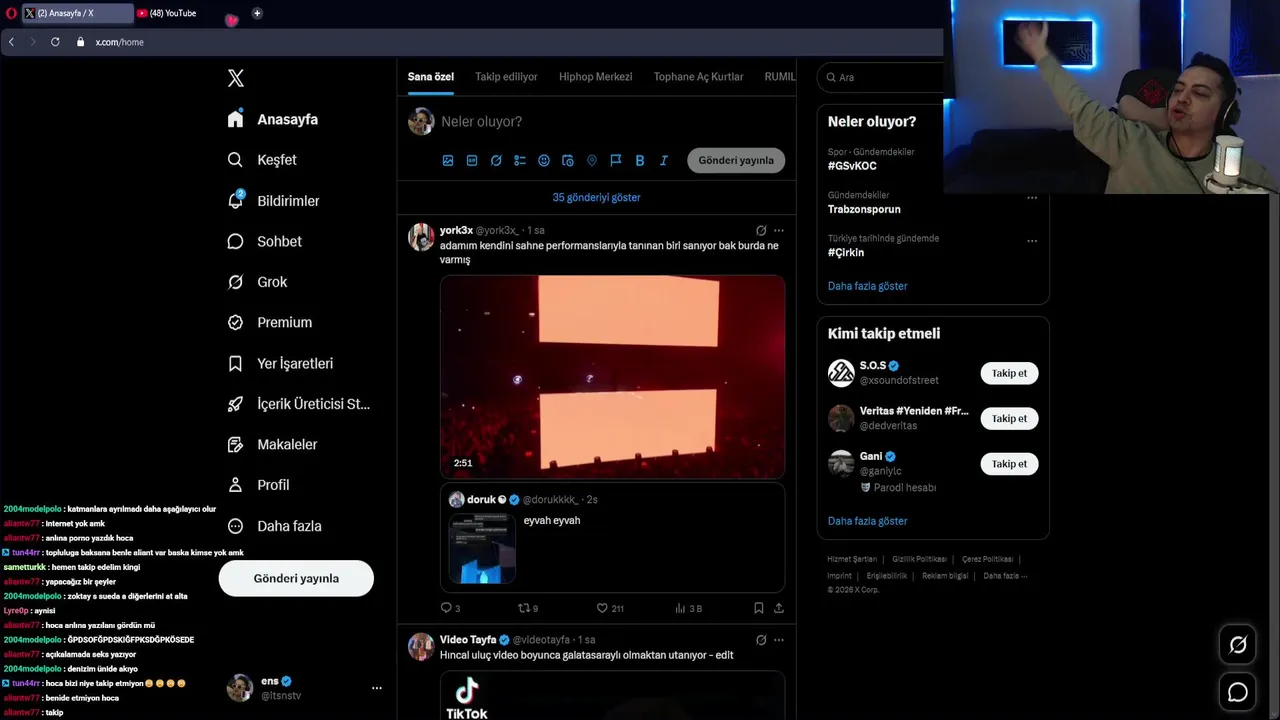Open more options on york3x post
This screenshot has width=1280, height=720.
[x=779, y=230]
